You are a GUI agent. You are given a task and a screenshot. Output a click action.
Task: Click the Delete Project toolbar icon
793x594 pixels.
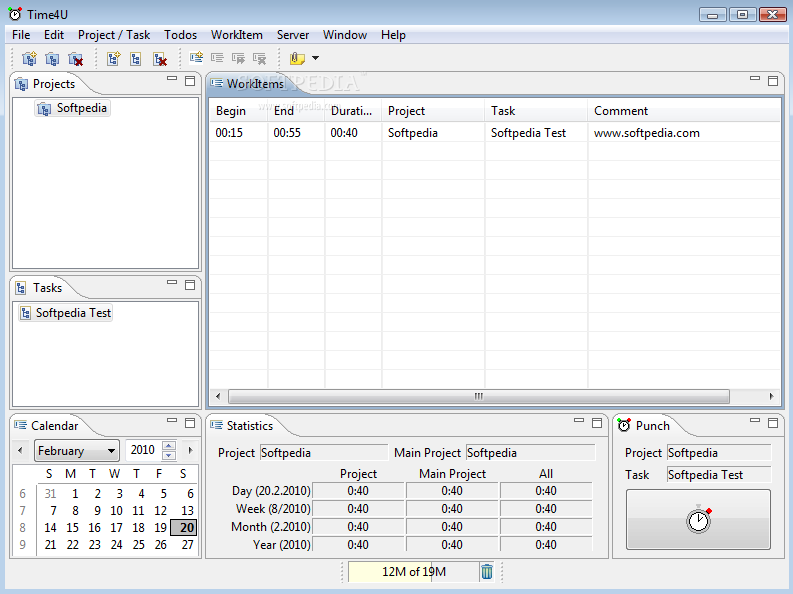pos(75,59)
